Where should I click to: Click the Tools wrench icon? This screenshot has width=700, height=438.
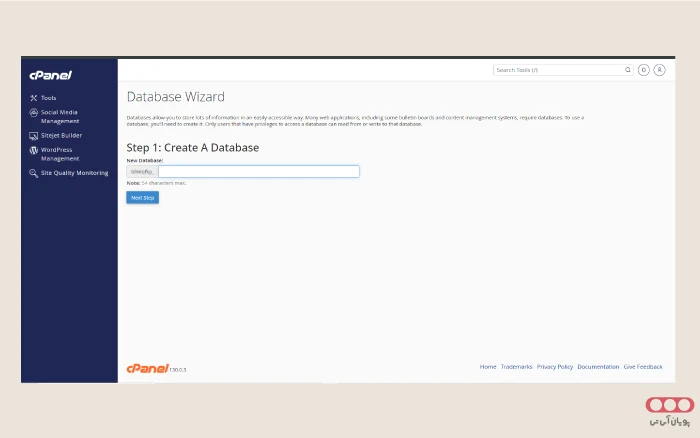point(33,98)
